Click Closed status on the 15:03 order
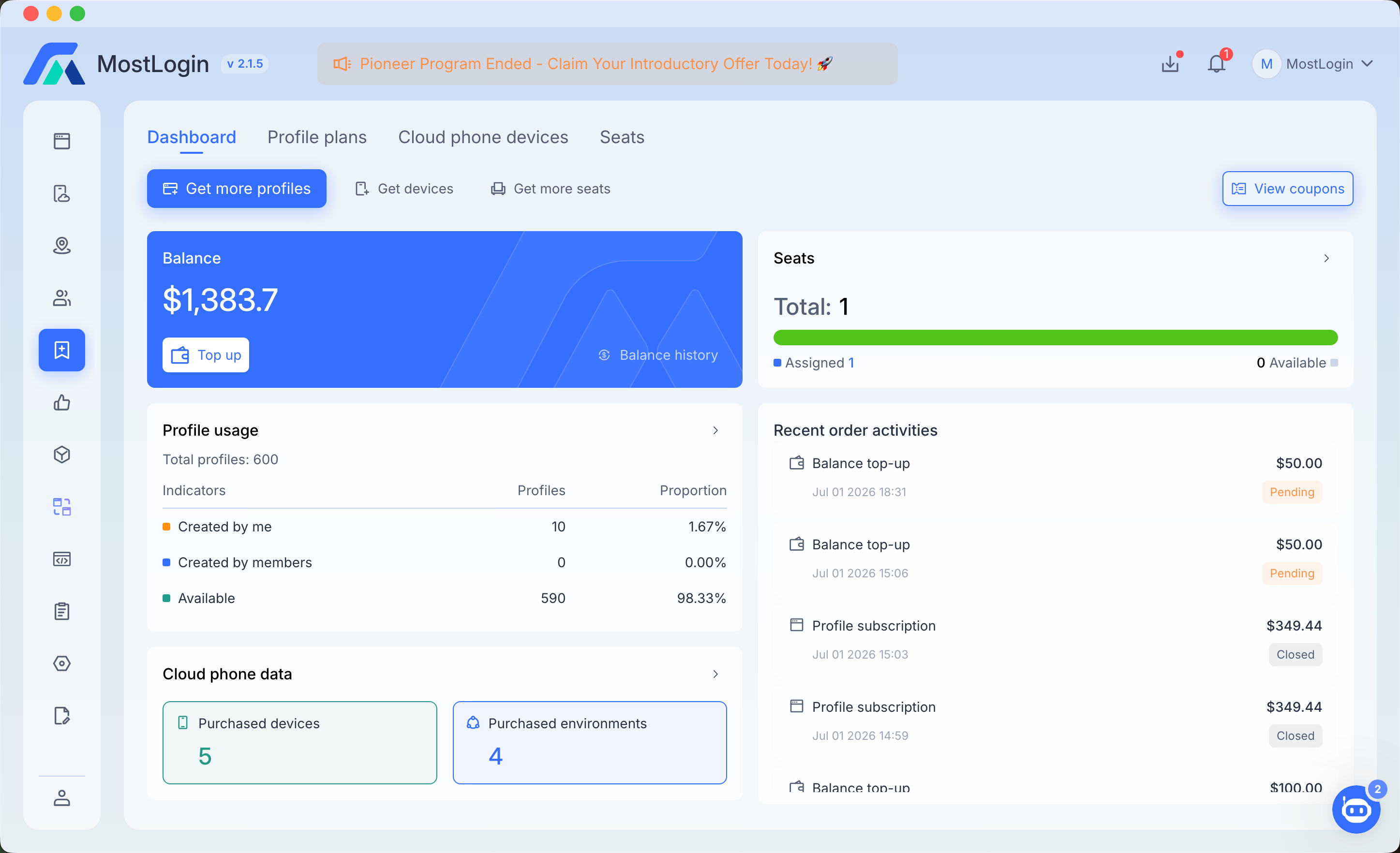1400x853 pixels. coord(1296,654)
